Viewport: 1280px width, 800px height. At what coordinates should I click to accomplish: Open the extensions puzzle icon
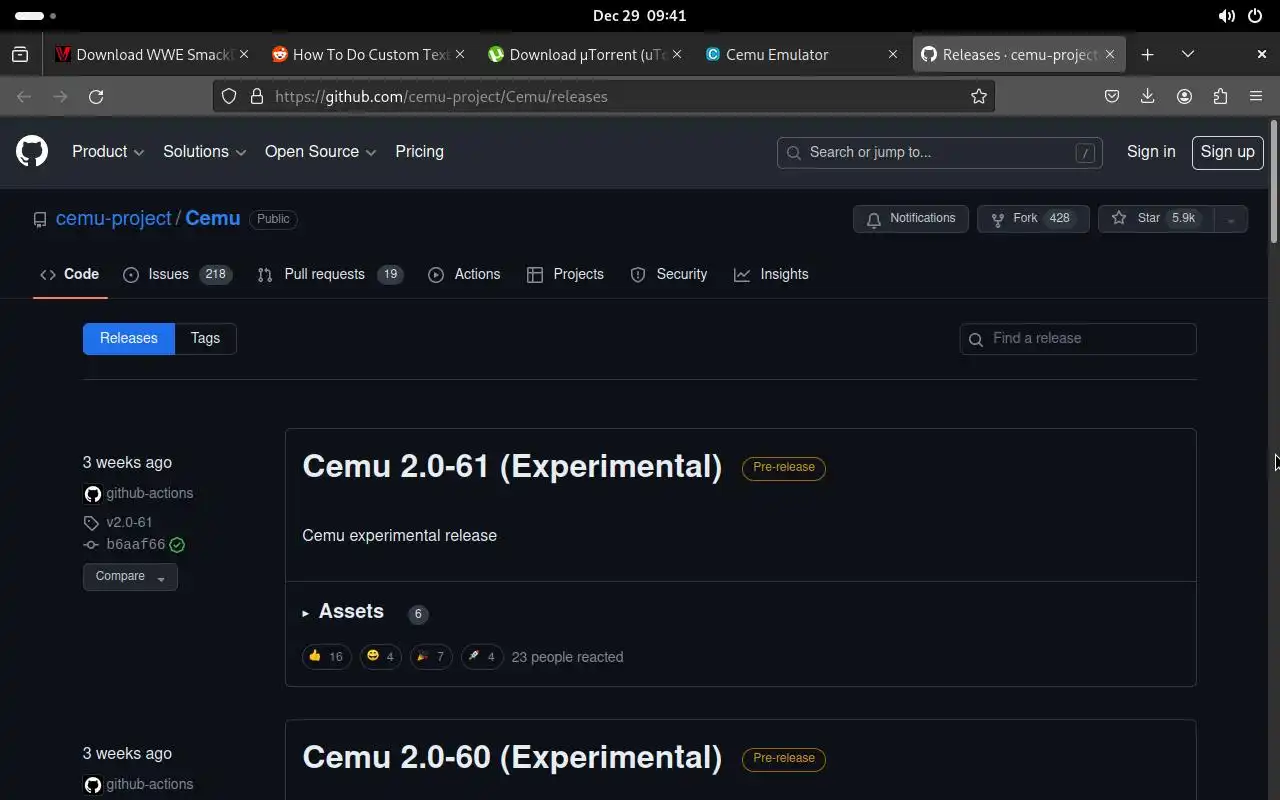point(1220,96)
